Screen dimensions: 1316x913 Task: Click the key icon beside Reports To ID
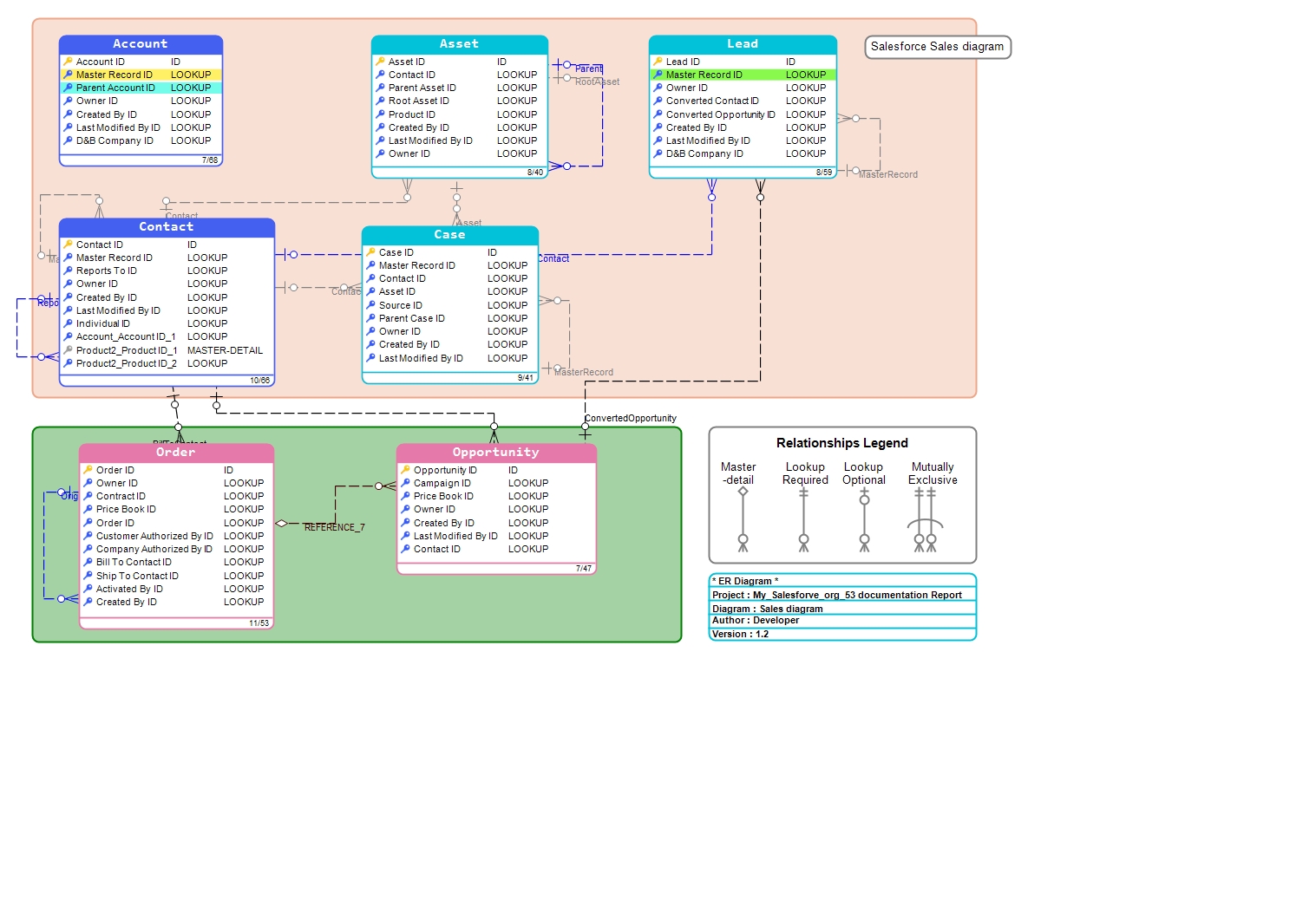click(x=68, y=271)
